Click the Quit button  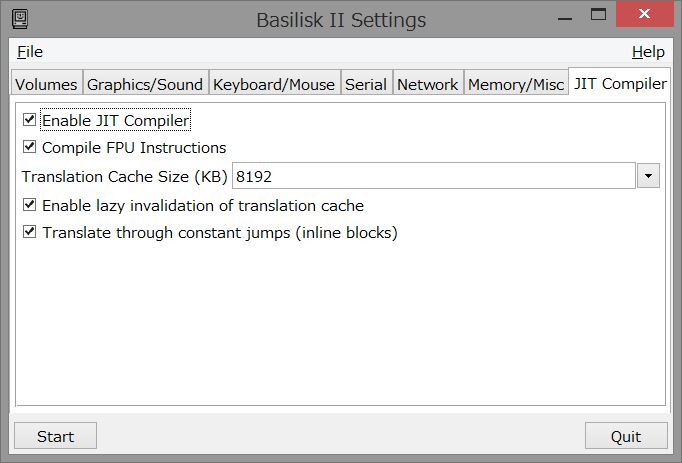click(626, 436)
